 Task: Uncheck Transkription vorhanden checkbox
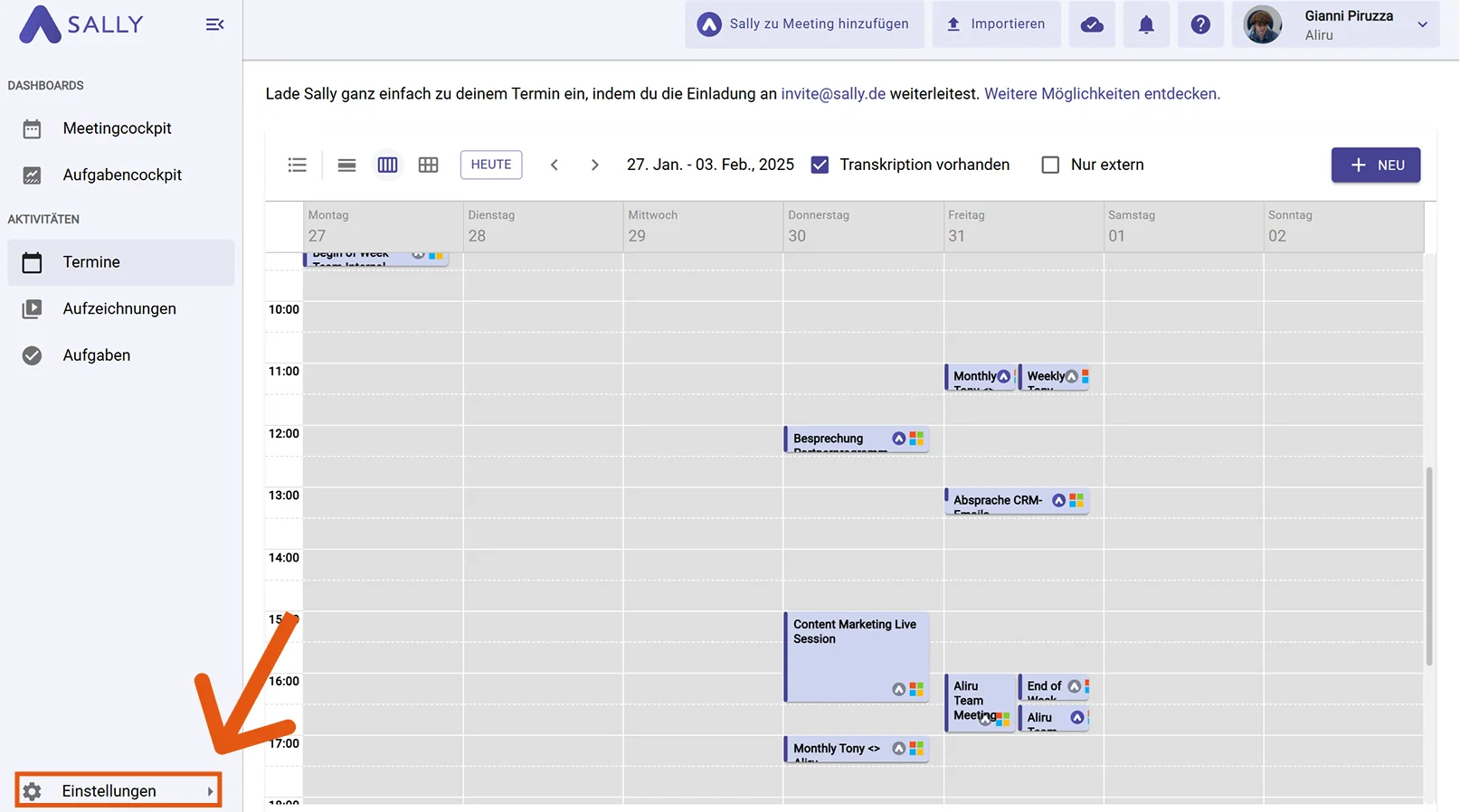[820, 165]
